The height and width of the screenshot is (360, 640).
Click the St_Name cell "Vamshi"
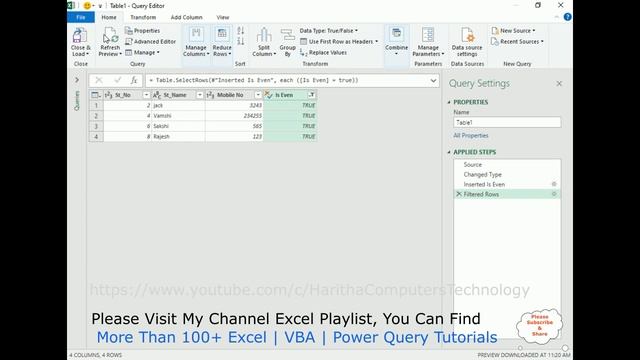tap(178, 116)
